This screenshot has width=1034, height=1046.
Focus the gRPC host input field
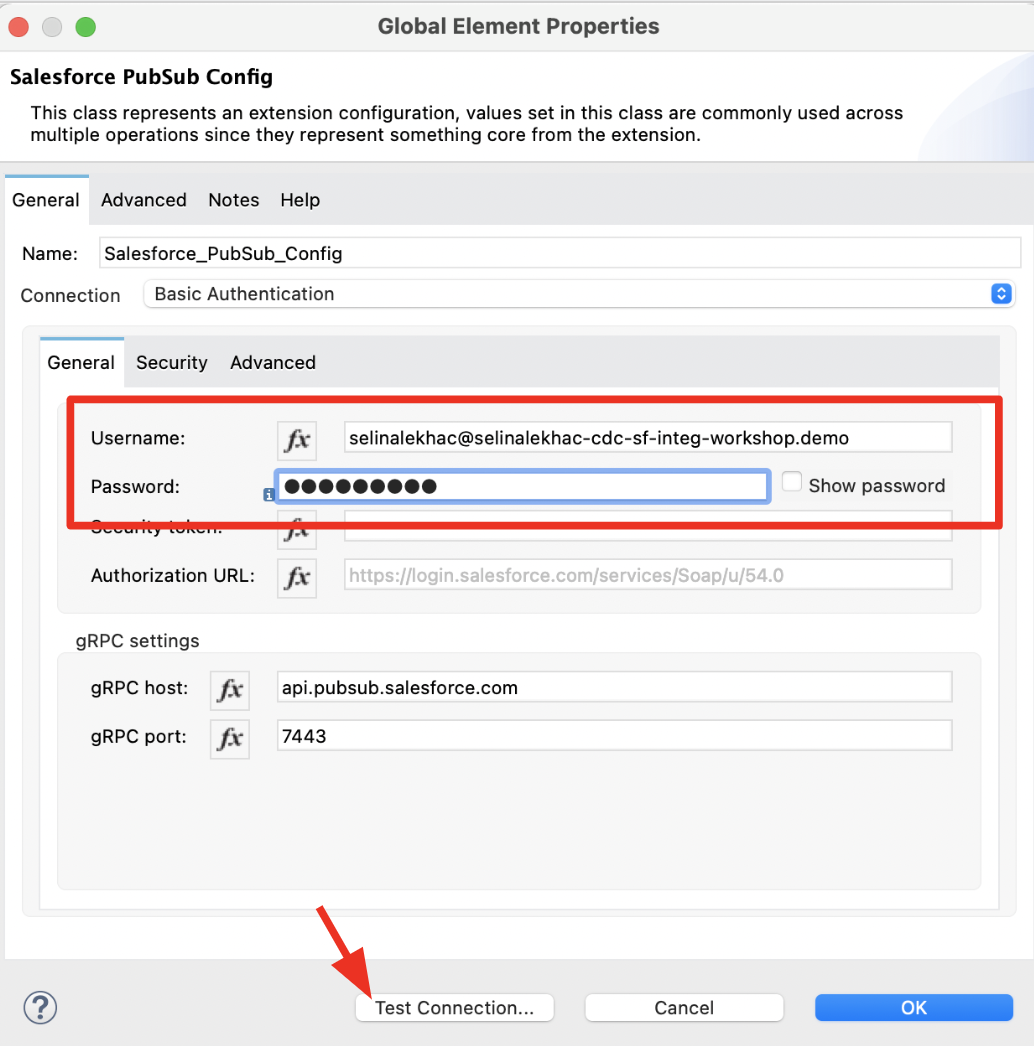click(x=614, y=688)
